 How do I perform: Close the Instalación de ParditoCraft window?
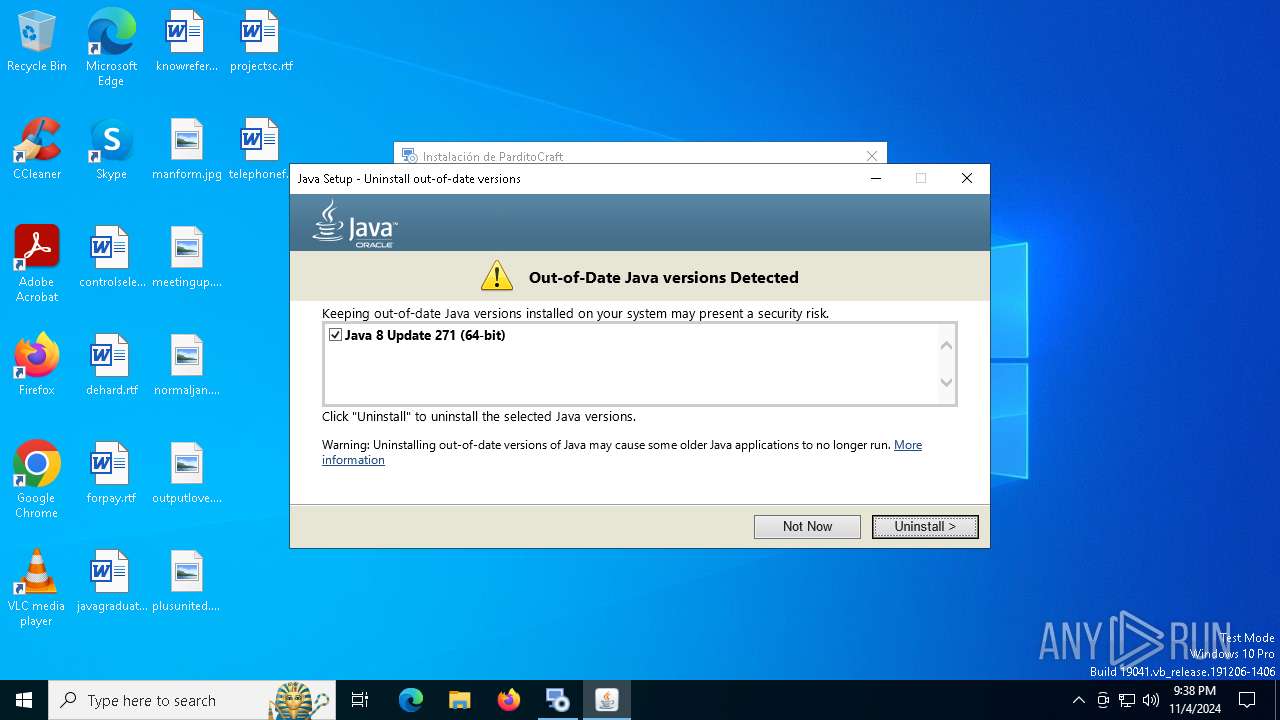(x=872, y=156)
